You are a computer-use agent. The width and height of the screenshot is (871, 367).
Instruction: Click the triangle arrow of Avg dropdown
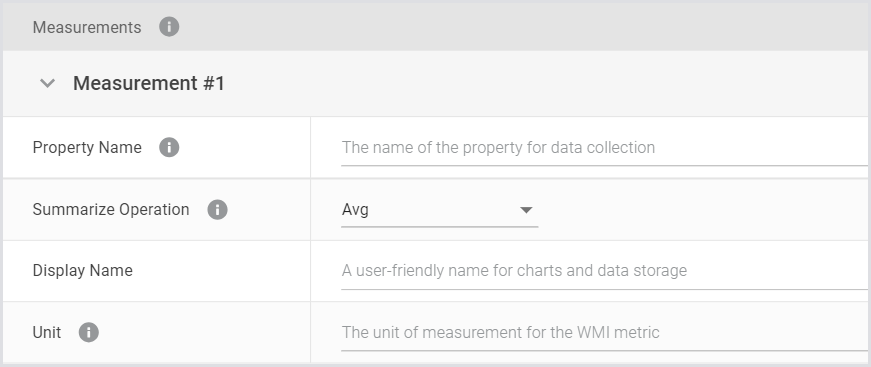click(x=526, y=210)
